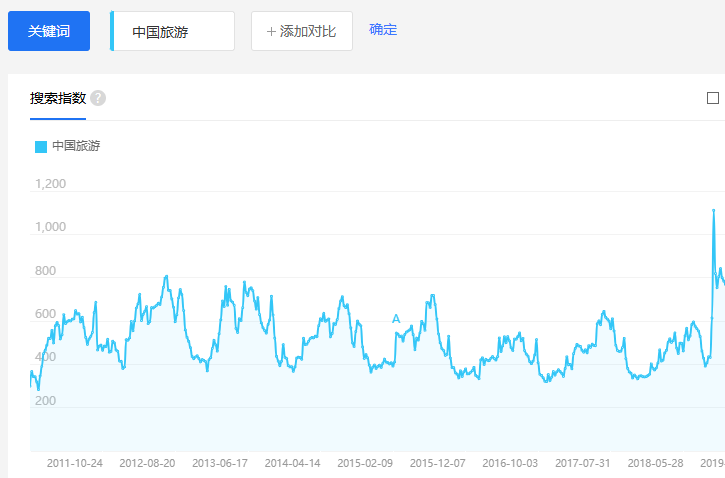The height and width of the screenshot is (478, 725).
Task: Click the 200 y-axis label
Action: point(45,400)
